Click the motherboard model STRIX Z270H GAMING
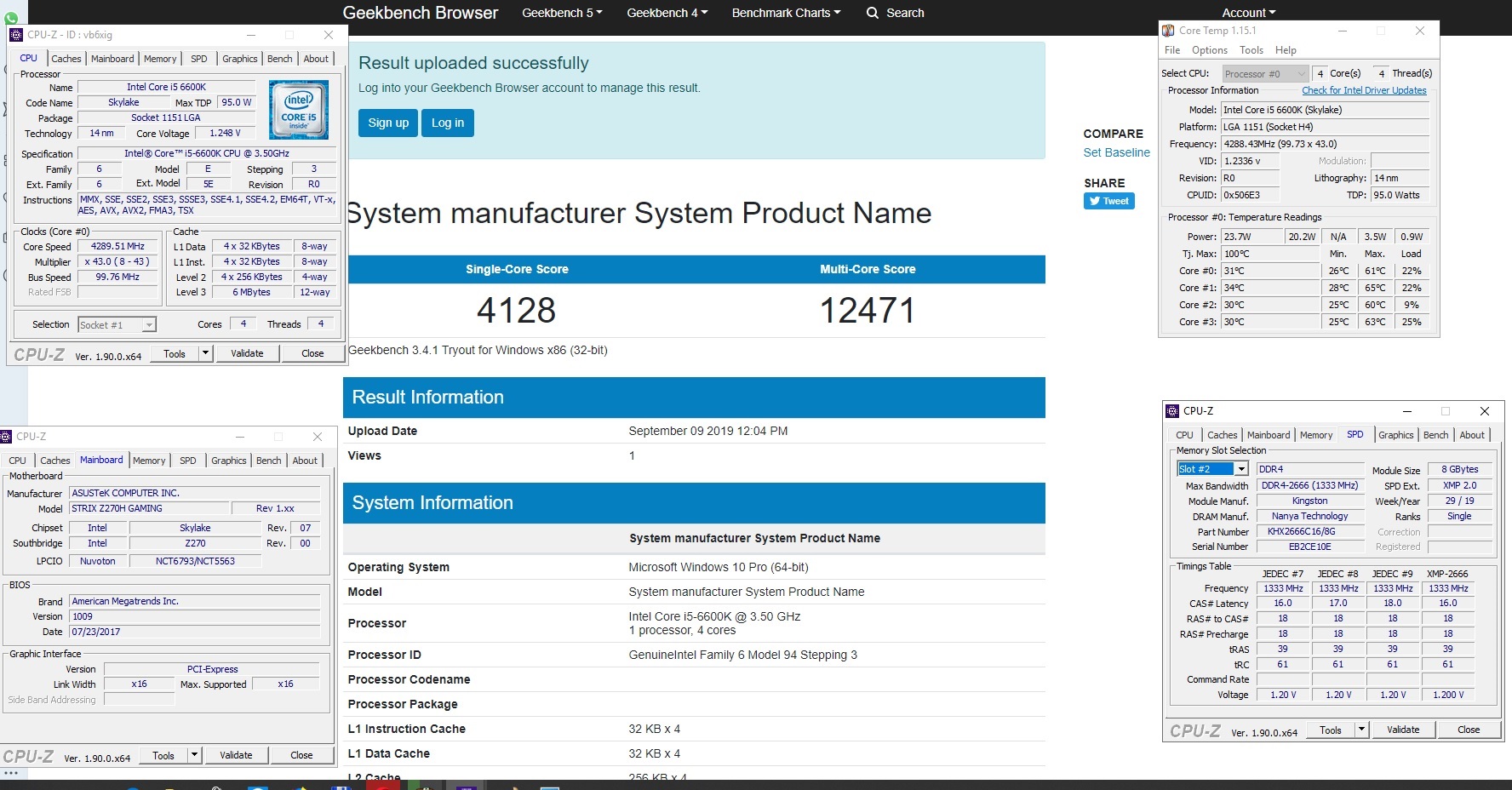Viewport: 1512px width, 790px height. tap(150, 508)
